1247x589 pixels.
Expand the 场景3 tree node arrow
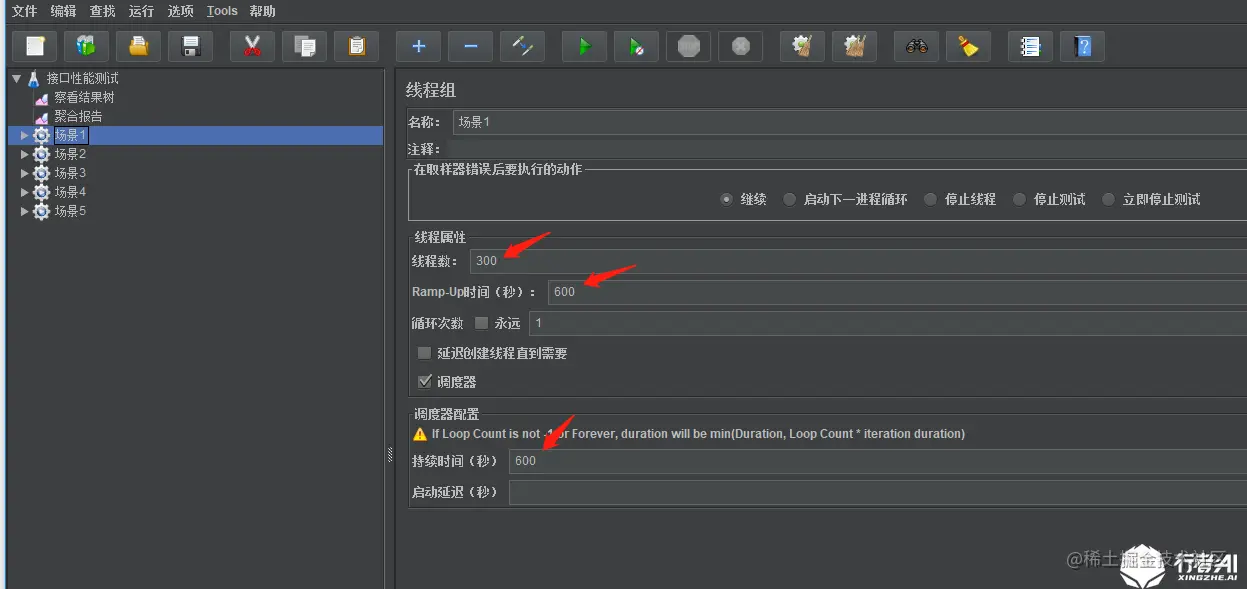pos(25,173)
